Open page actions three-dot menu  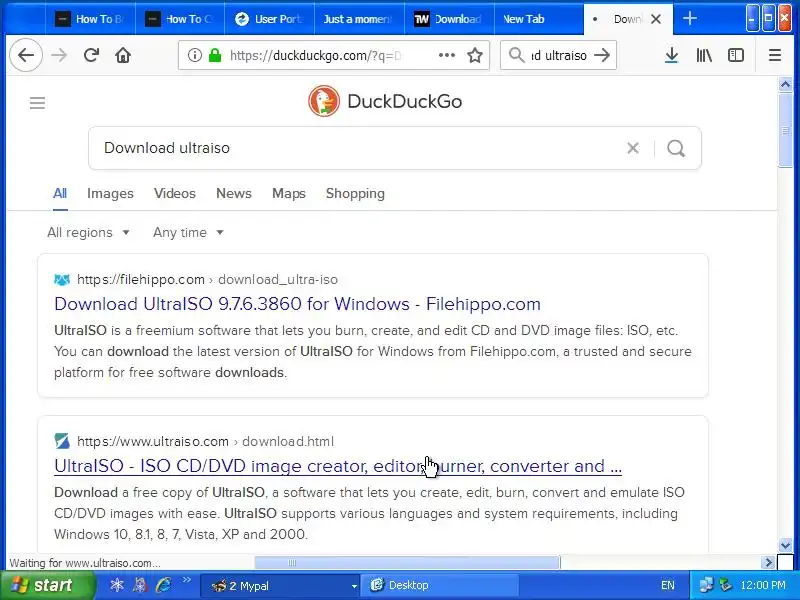[x=446, y=55]
